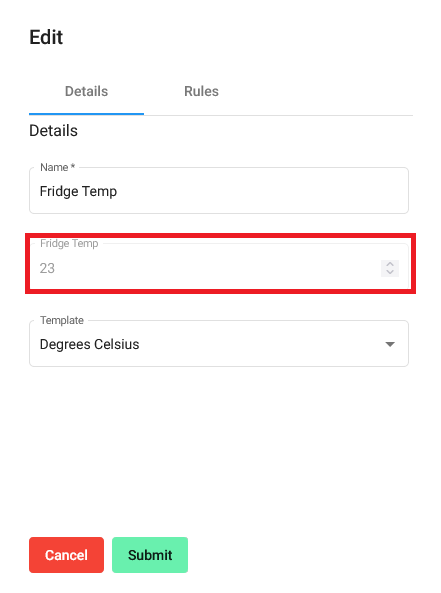
Task: Click the Fridge Temp number field
Action: point(219,267)
